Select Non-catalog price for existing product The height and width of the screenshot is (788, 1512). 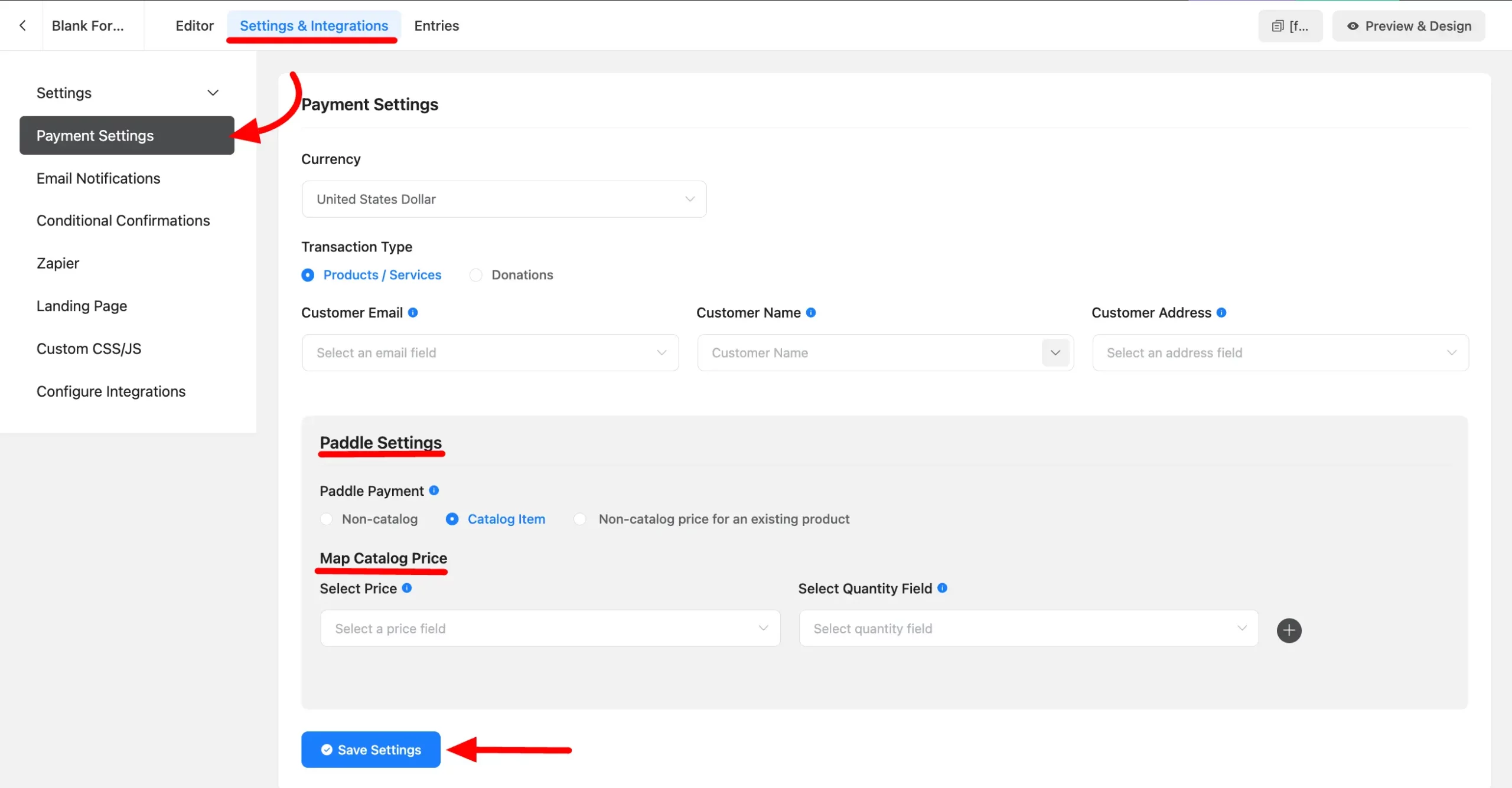coord(580,519)
